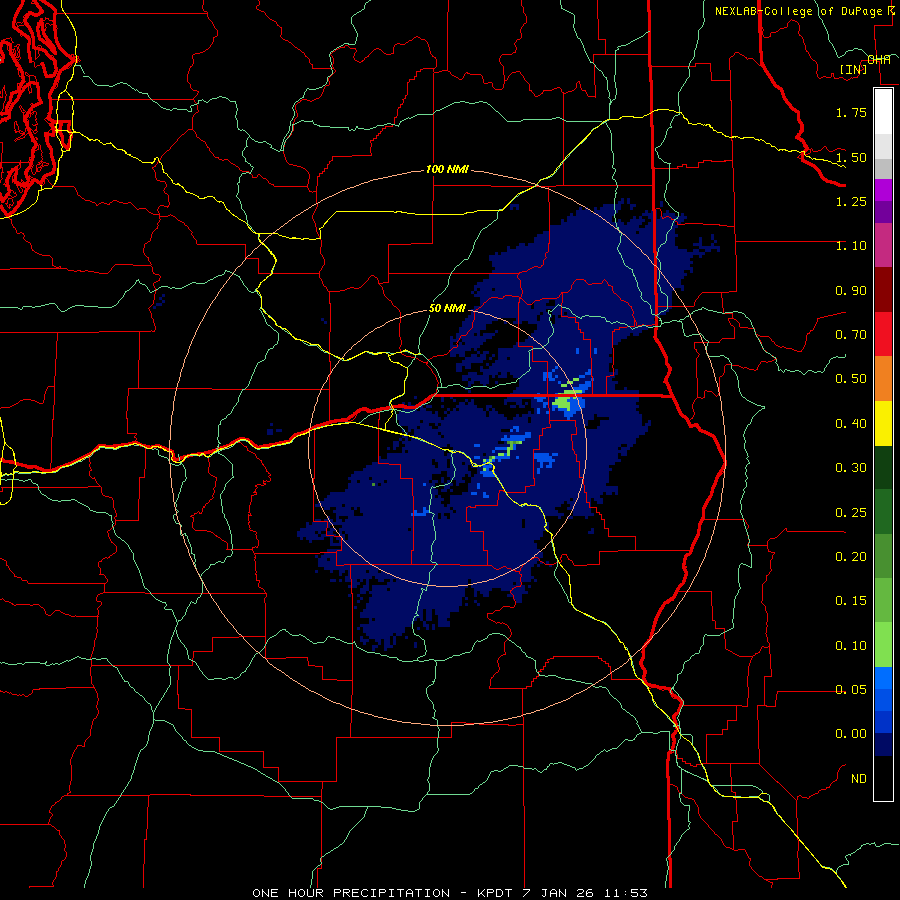Click the 0.30 legend value

(x=851, y=468)
